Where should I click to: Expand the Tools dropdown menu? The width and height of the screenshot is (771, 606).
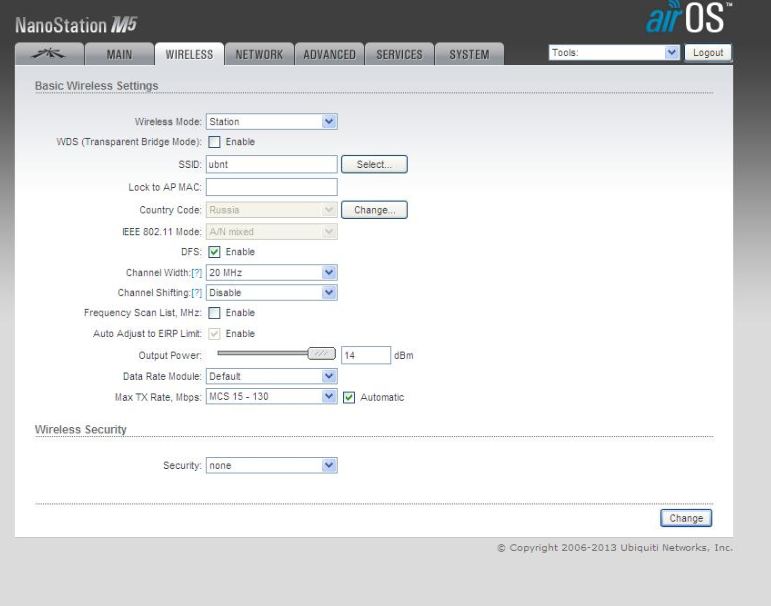[x=613, y=52]
